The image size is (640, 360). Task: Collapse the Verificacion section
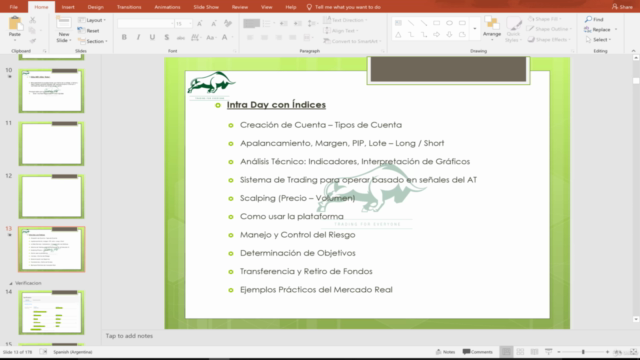pos(11,283)
